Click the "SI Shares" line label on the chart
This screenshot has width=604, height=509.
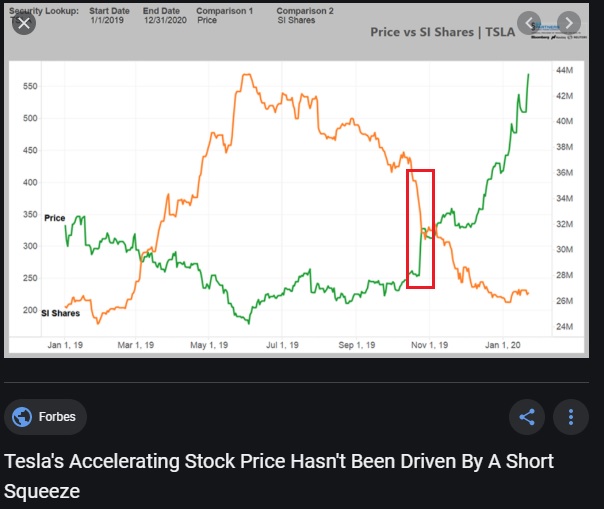point(59,313)
